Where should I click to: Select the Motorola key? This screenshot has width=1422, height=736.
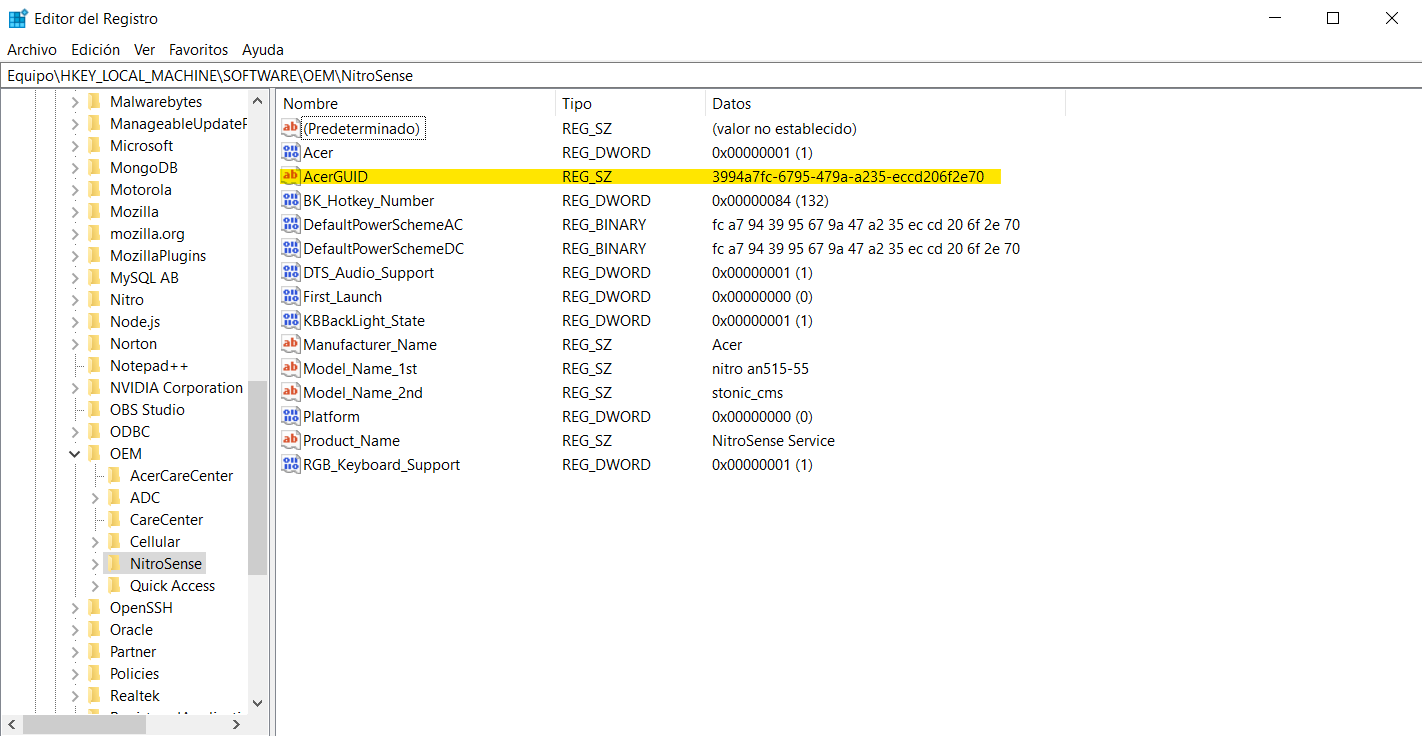coord(141,189)
